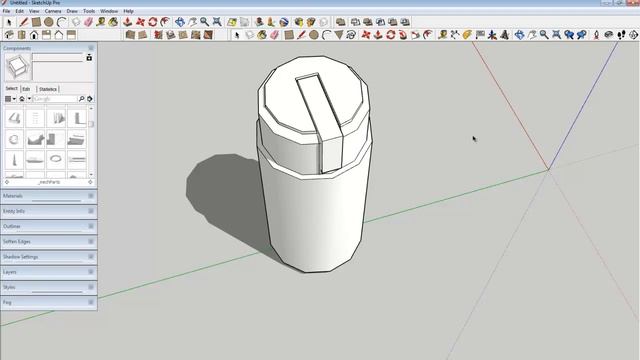Set Shaded With Textures face style

point(196,35)
